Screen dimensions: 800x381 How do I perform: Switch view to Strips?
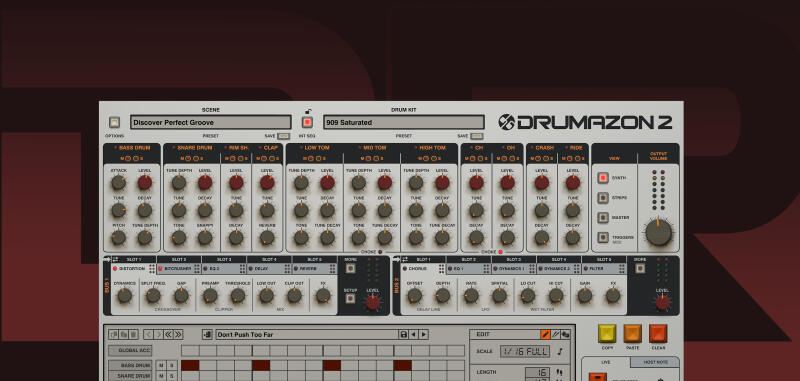click(x=603, y=198)
